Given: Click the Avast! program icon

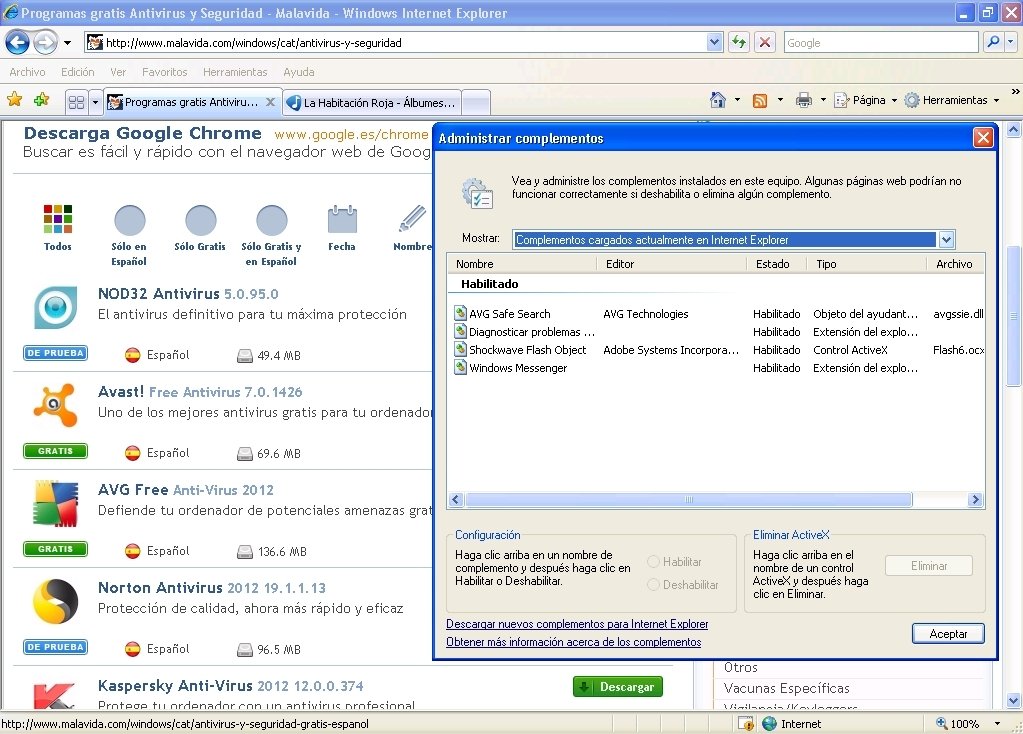Looking at the screenshot, I should [x=55, y=405].
